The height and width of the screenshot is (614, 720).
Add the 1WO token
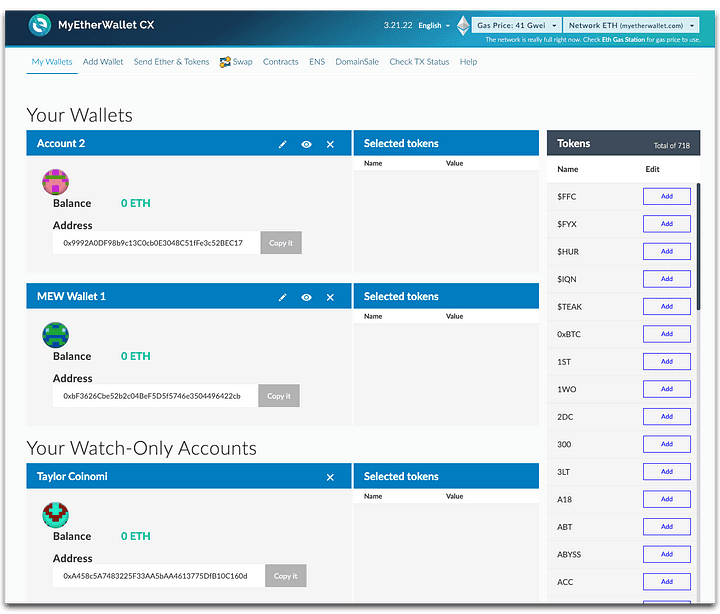tap(667, 389)
